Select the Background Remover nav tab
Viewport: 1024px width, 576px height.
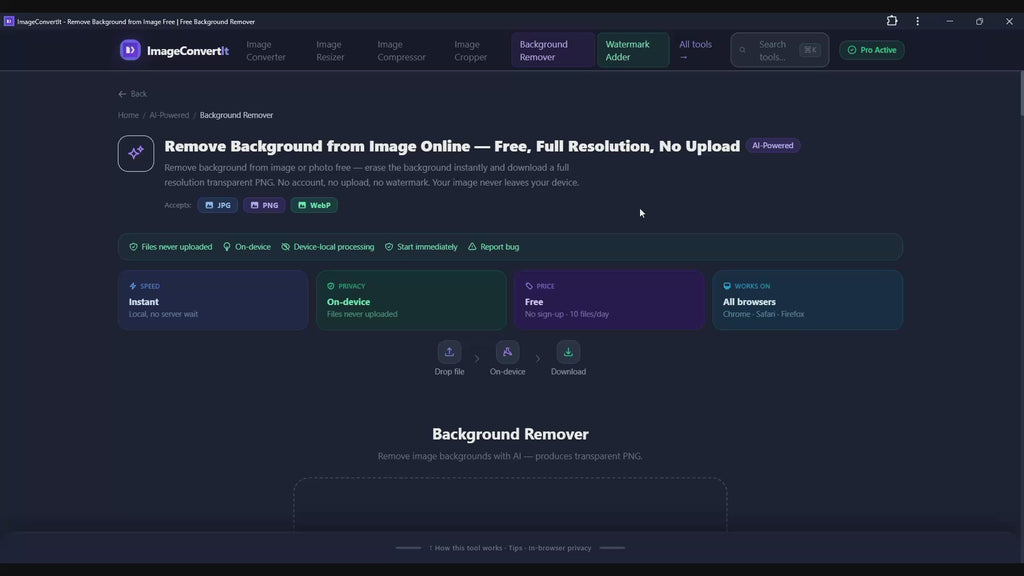coord(552,50)
